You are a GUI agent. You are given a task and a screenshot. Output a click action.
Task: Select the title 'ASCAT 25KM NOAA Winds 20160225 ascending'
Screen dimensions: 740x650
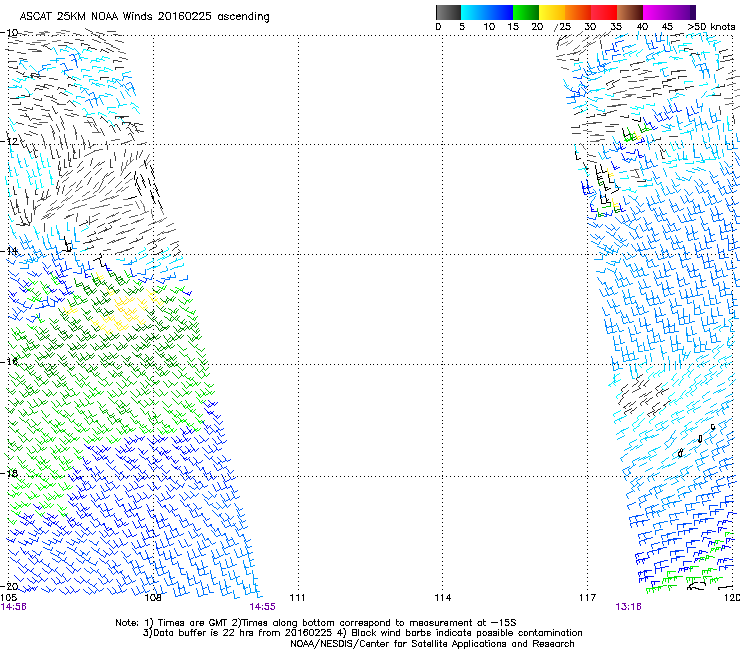tap(144, 17)
